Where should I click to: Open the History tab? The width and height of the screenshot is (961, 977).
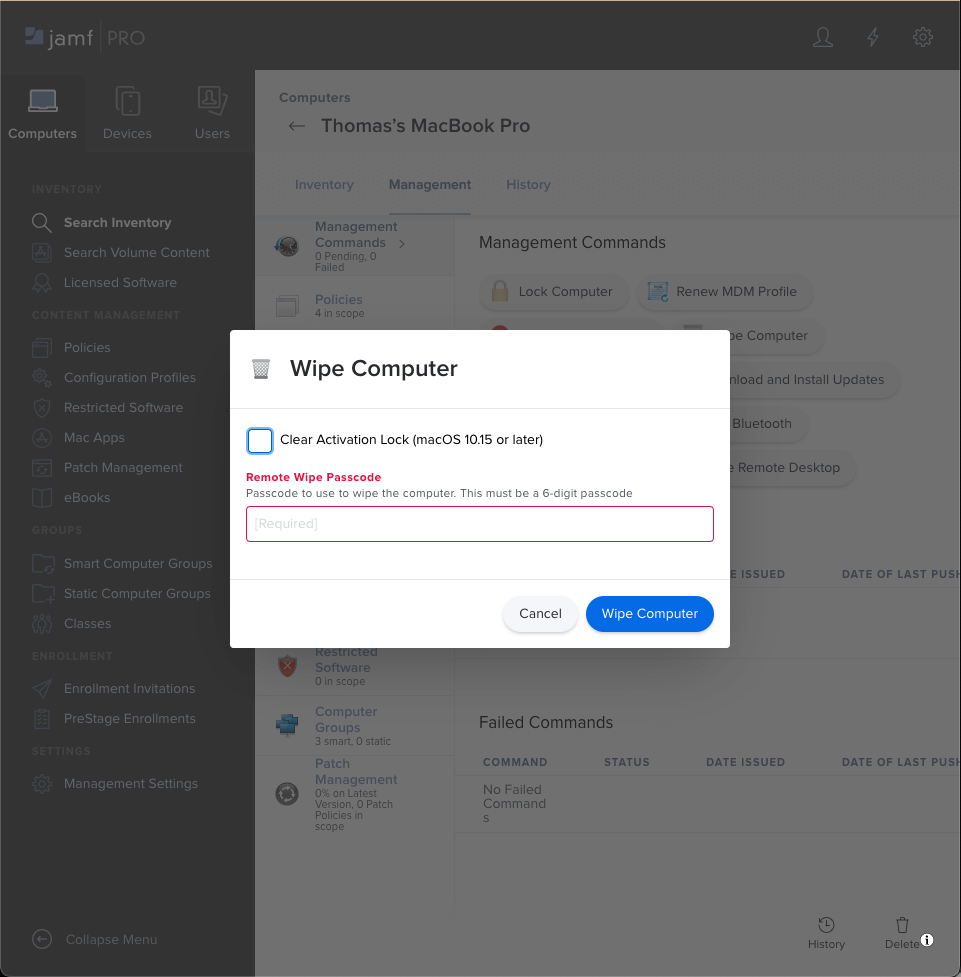coord(528,184)
